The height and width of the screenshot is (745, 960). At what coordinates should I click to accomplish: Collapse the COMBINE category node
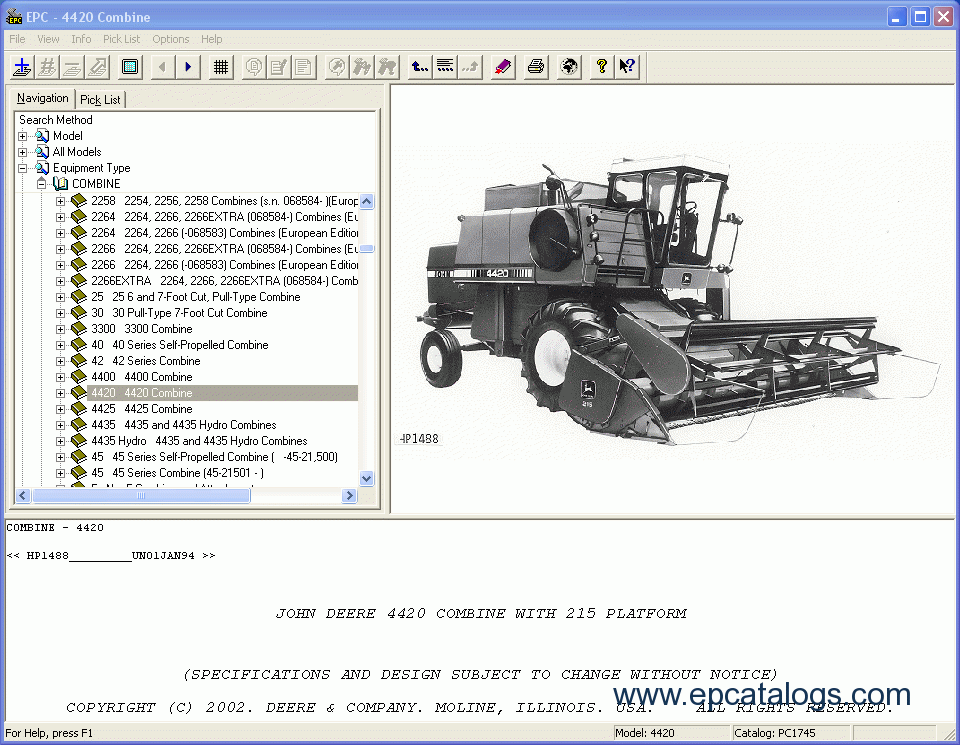pos(42,184)
